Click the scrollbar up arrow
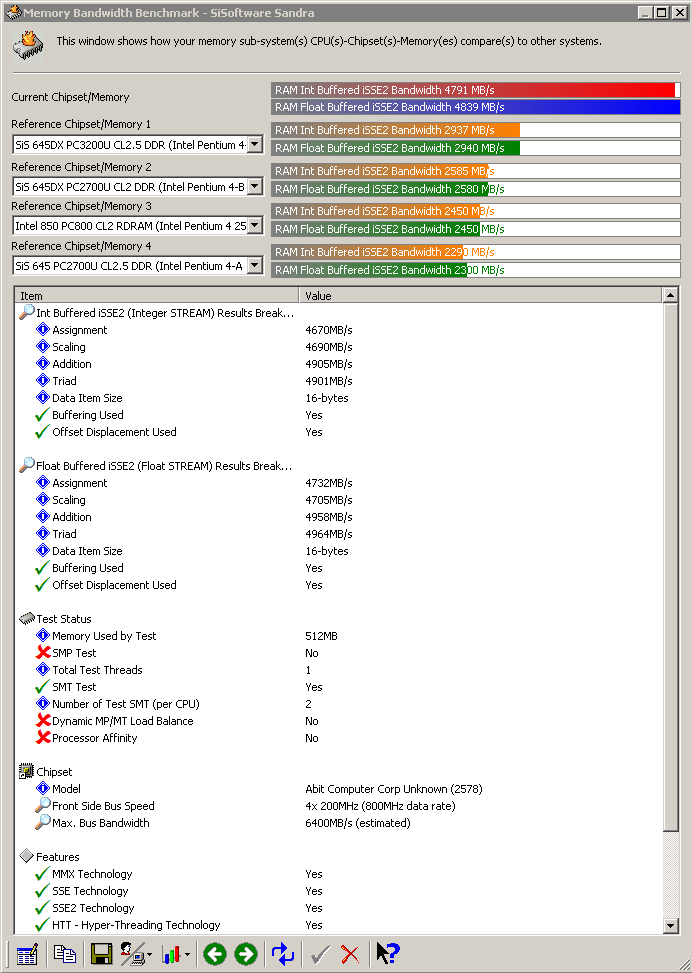The image size is (692, 973). [670, 296]
